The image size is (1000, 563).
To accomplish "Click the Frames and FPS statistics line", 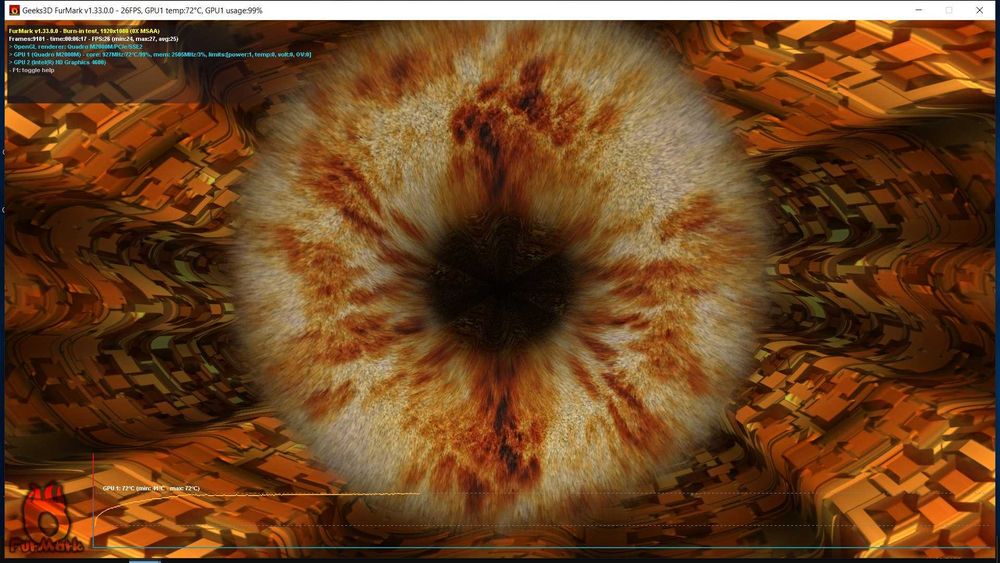I will pos(94,39).
